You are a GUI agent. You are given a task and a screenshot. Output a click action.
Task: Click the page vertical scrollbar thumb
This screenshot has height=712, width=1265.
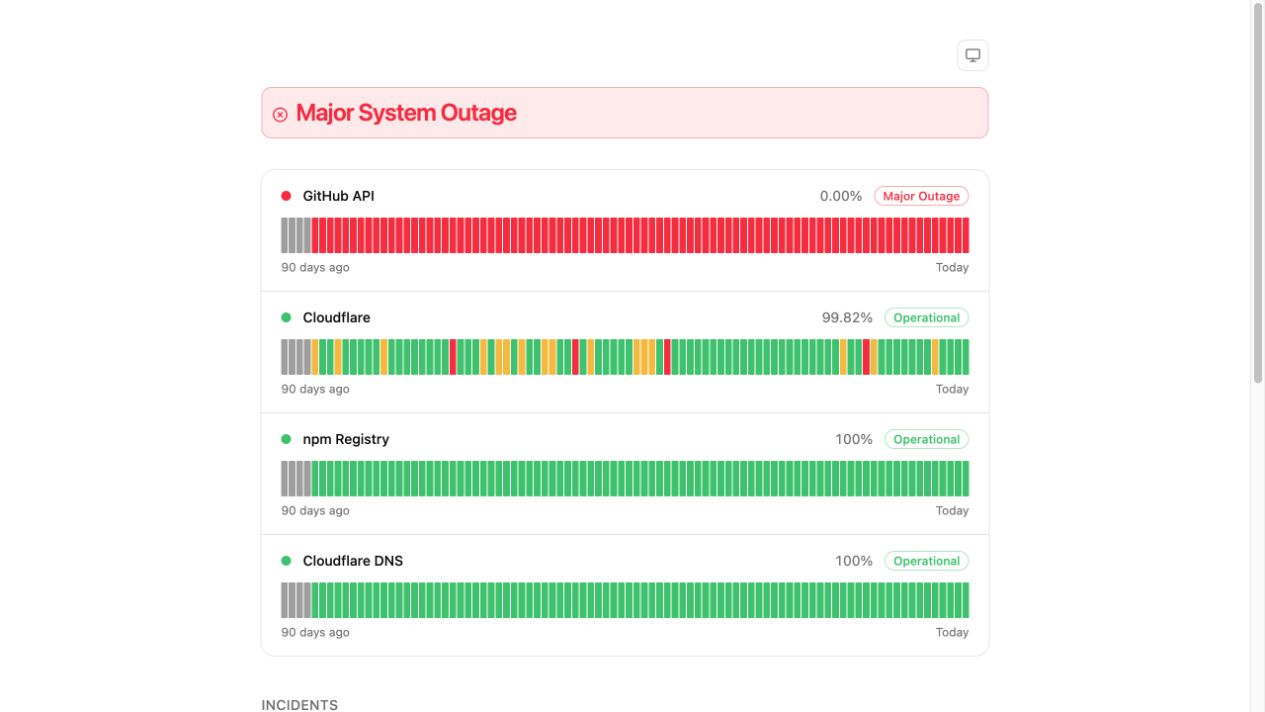coord(1258,192)
